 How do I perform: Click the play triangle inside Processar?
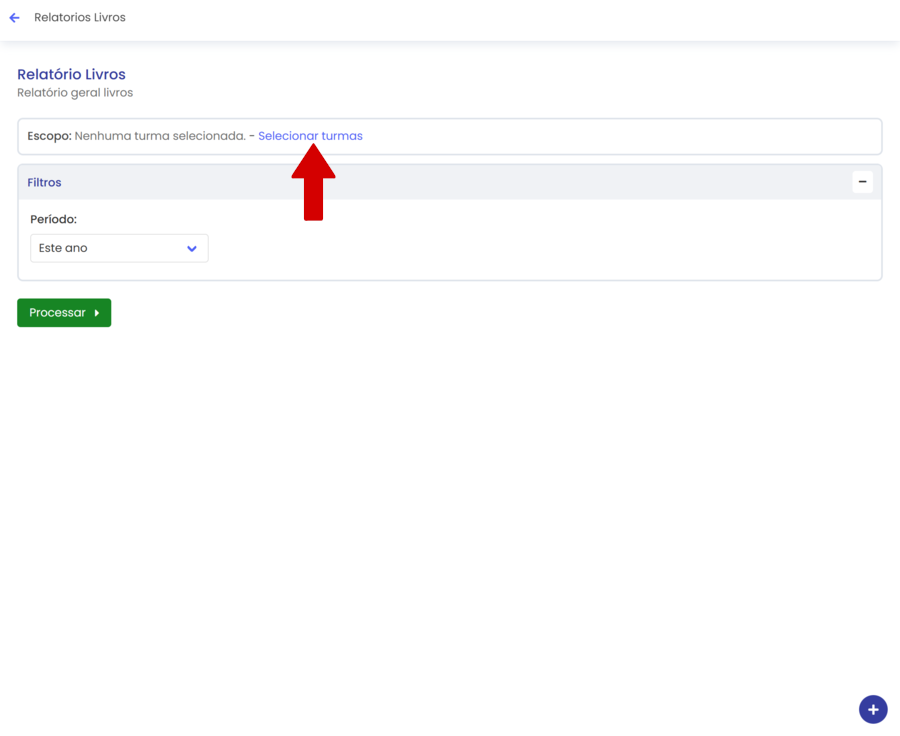(x=97, y=313)
